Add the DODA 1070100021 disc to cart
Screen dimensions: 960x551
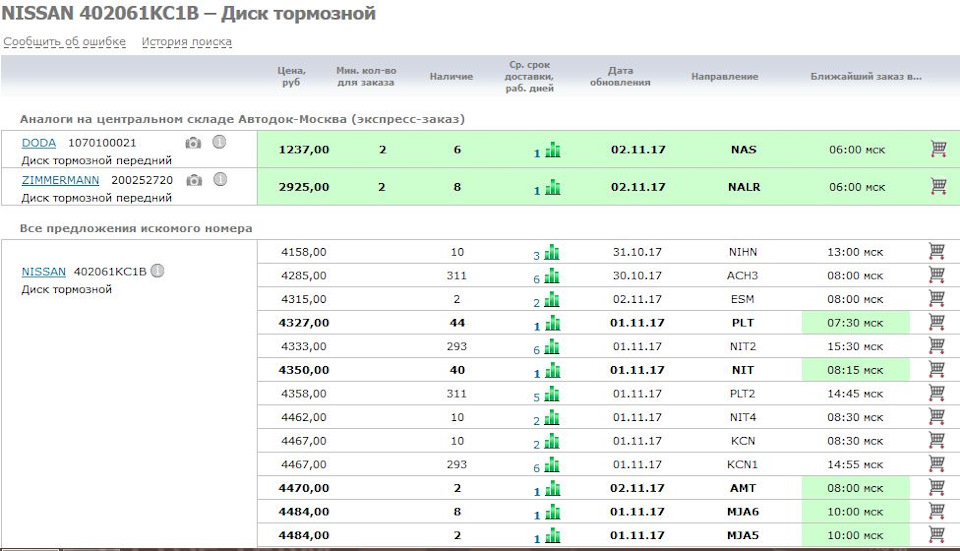938,148
